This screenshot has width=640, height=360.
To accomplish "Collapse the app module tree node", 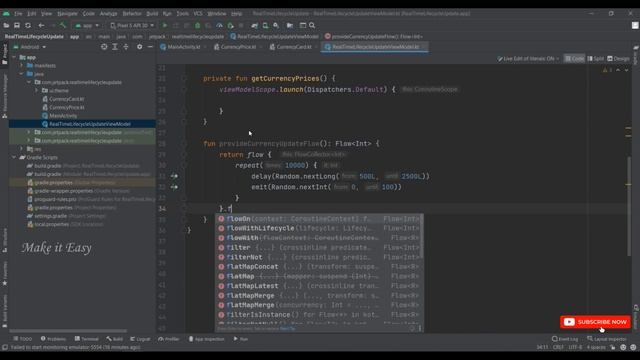I will click(x=14, y=57).
